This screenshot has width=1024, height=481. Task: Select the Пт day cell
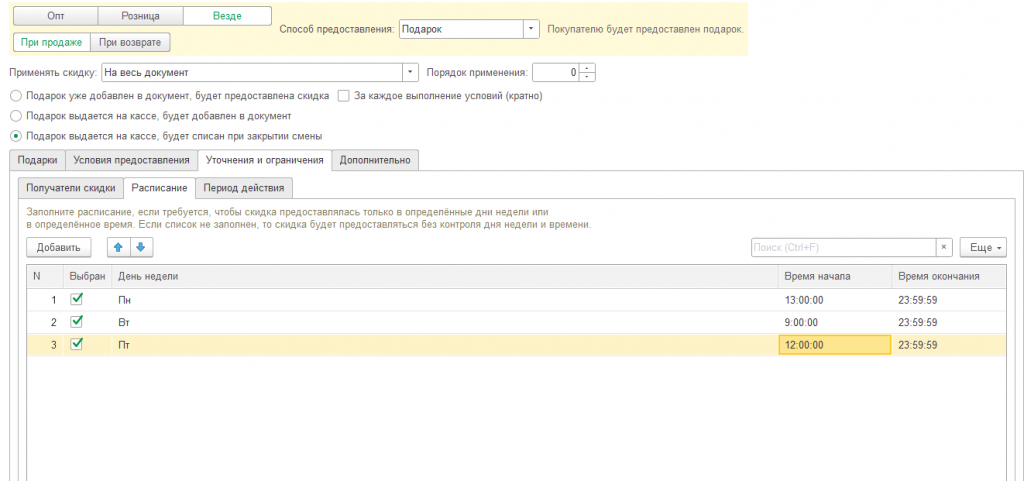[x=445, y=345]
